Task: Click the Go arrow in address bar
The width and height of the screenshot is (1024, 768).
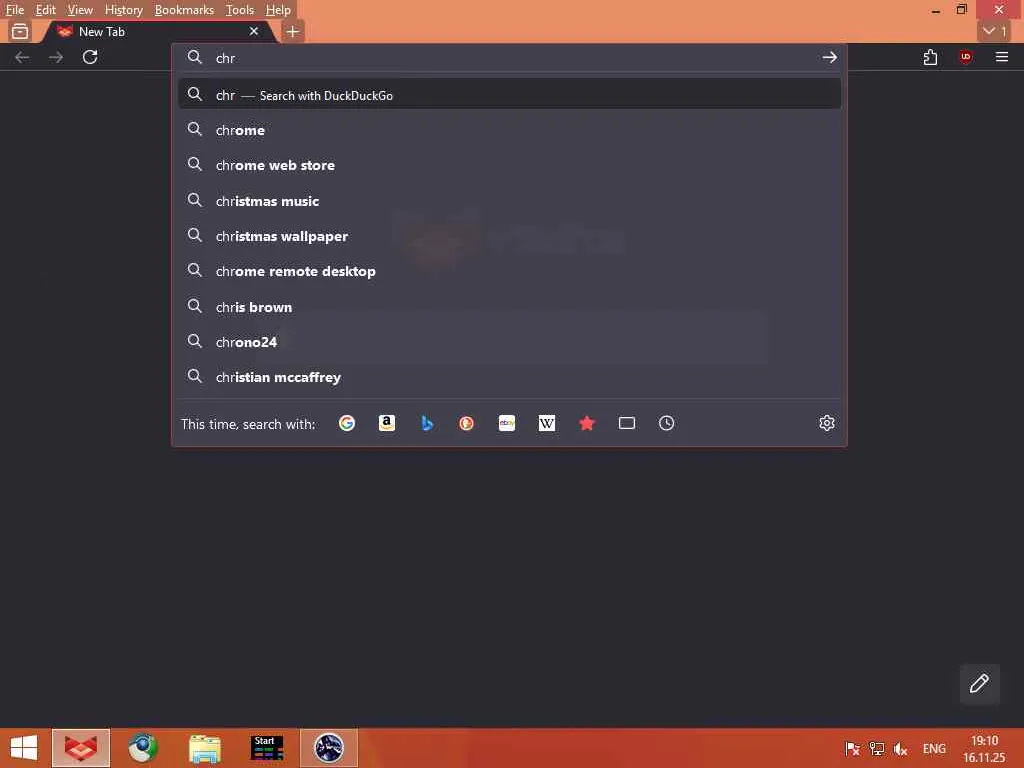Action: coord(829,57)
